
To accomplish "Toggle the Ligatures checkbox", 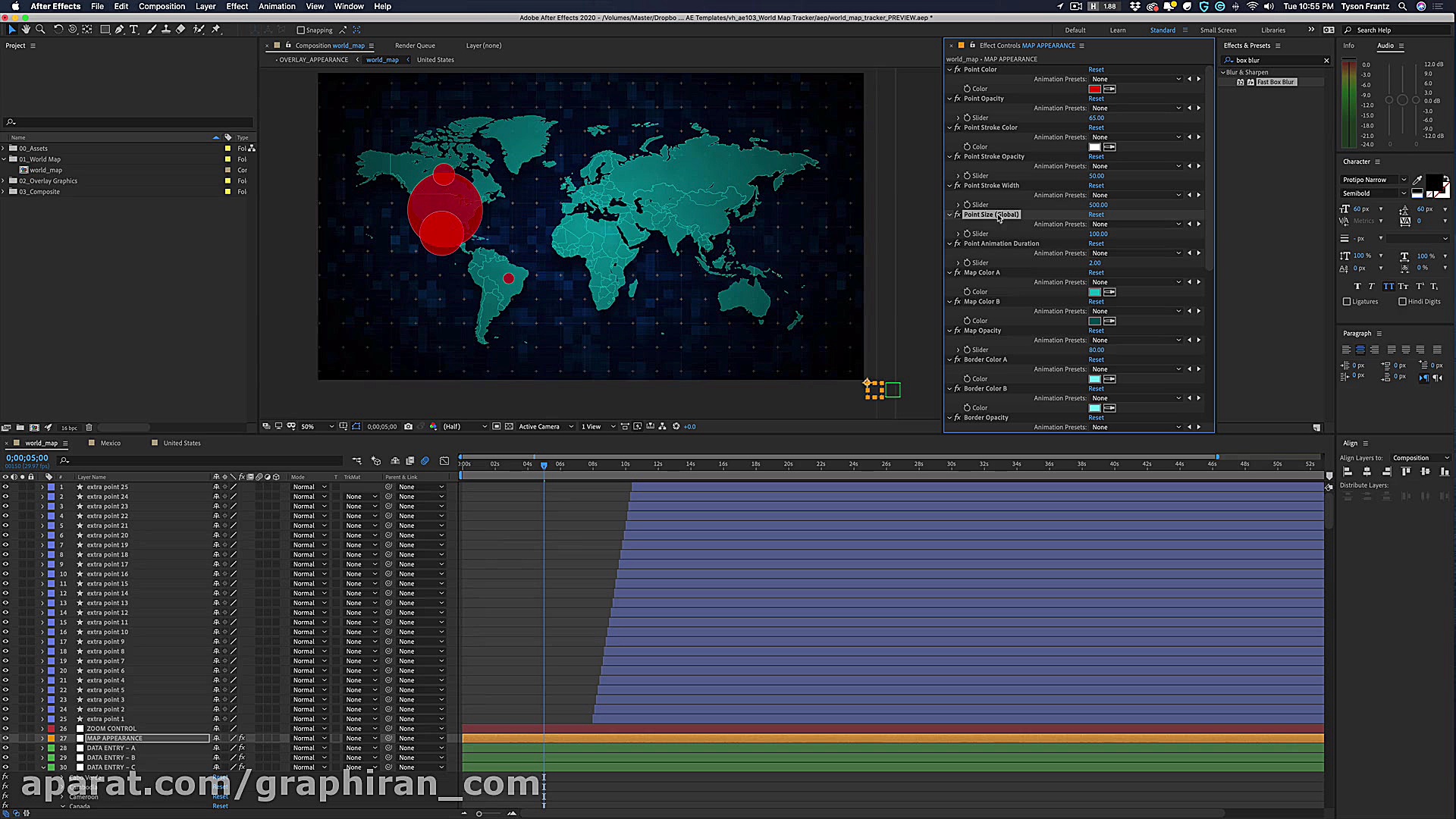I will tap(1347, 302).
